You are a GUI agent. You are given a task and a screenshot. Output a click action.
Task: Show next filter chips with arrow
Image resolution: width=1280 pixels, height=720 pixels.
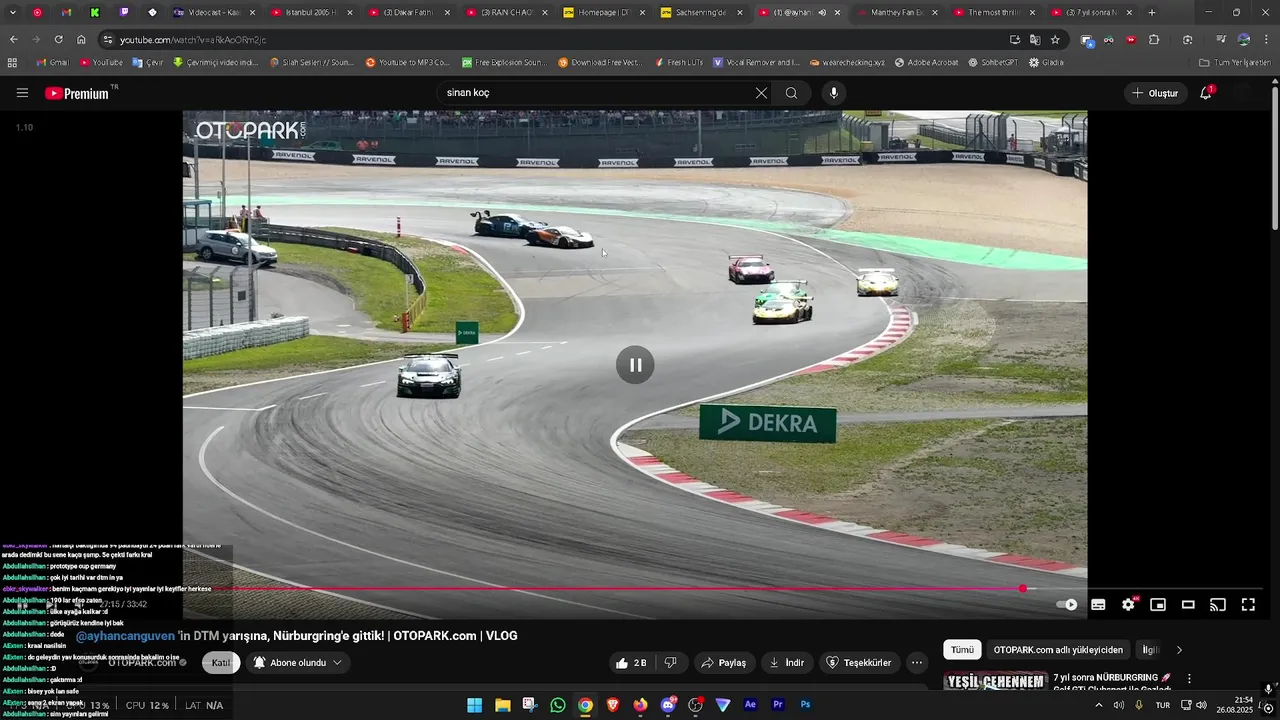(1179, 649)
